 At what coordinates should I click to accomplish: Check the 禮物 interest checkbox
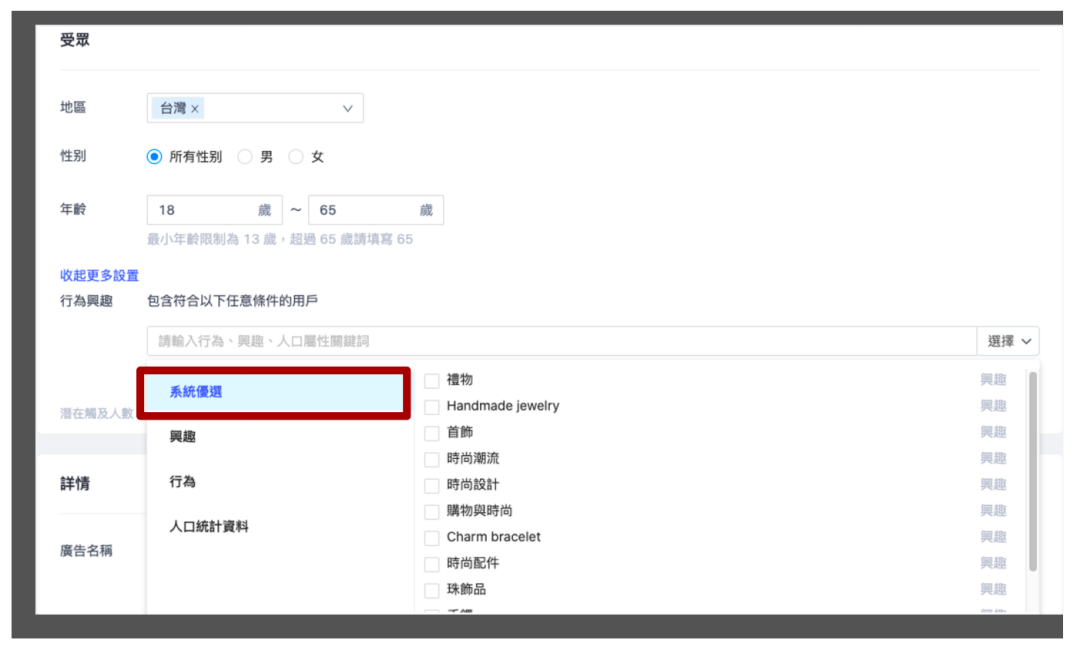click(432, 380)
